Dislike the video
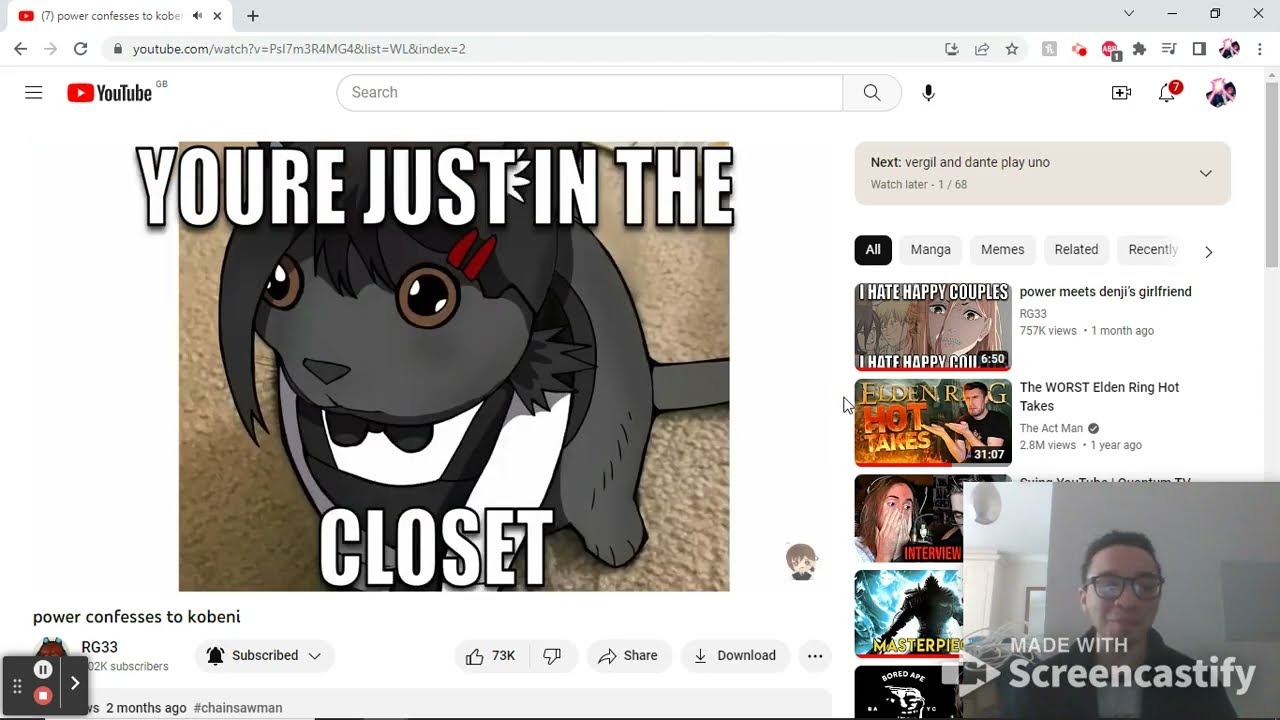 [552, 656]
